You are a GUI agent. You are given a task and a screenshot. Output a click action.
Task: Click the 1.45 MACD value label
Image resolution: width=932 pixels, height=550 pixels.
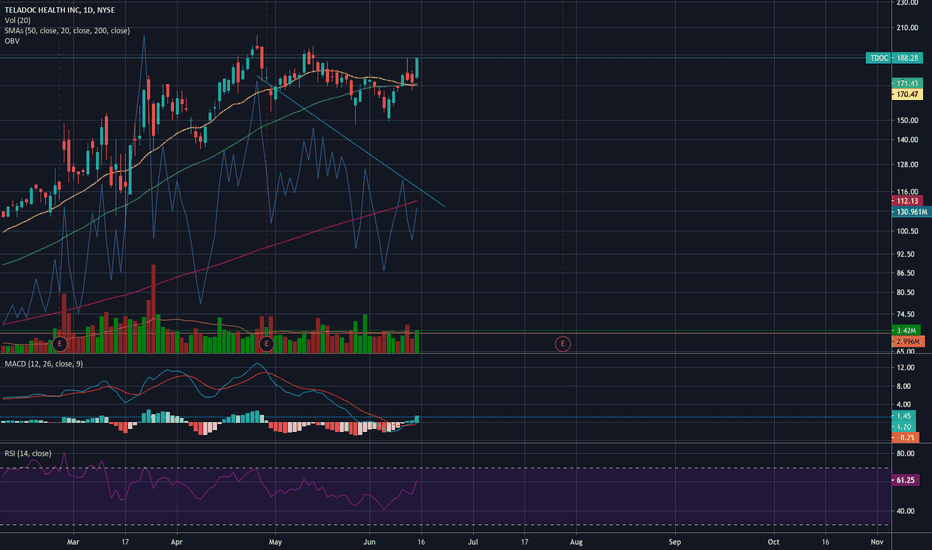(904, 416)
